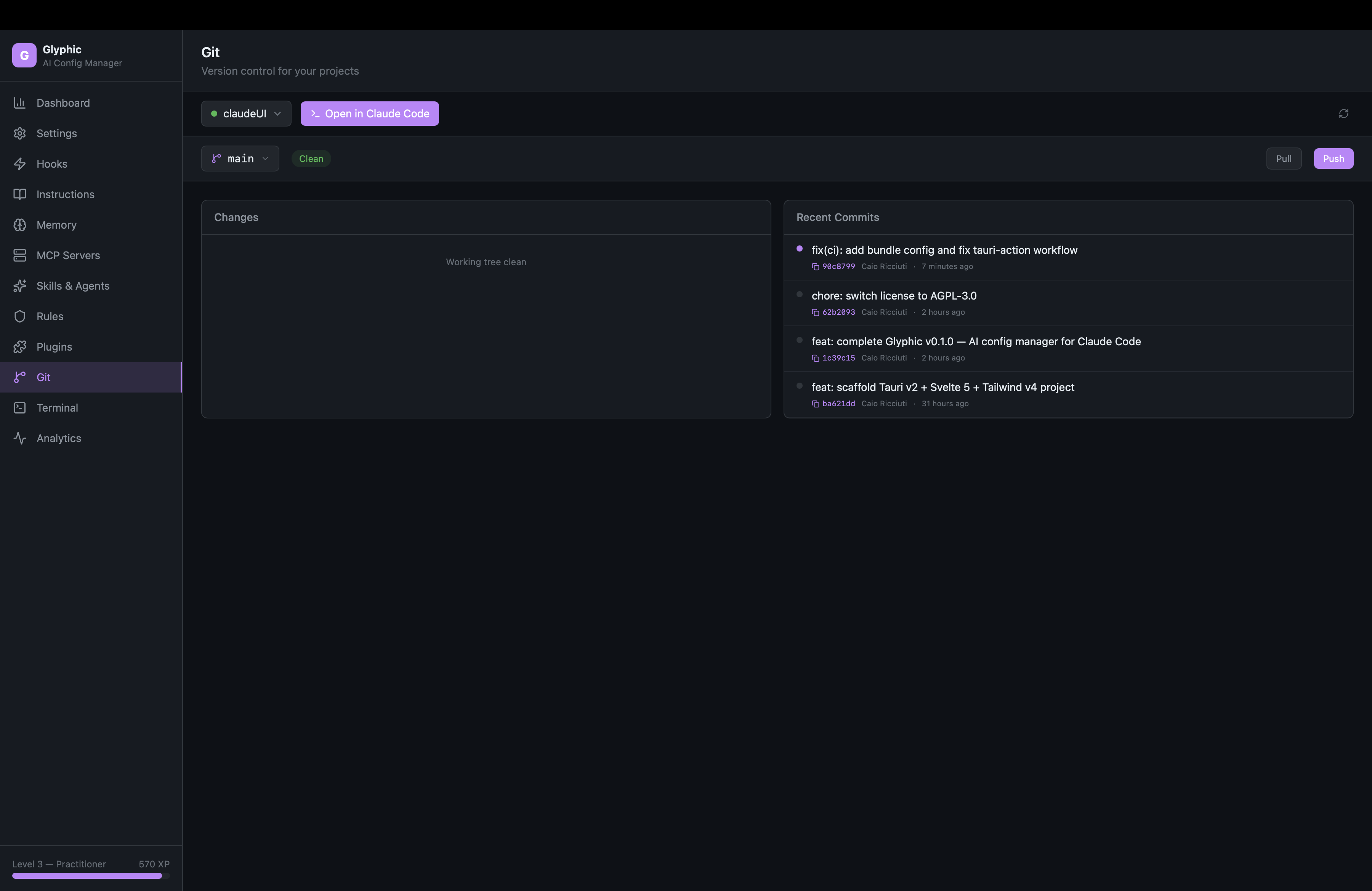Click the Glyphic logo icon
This screenshot has height=891, width=1372.
[24, 55]
